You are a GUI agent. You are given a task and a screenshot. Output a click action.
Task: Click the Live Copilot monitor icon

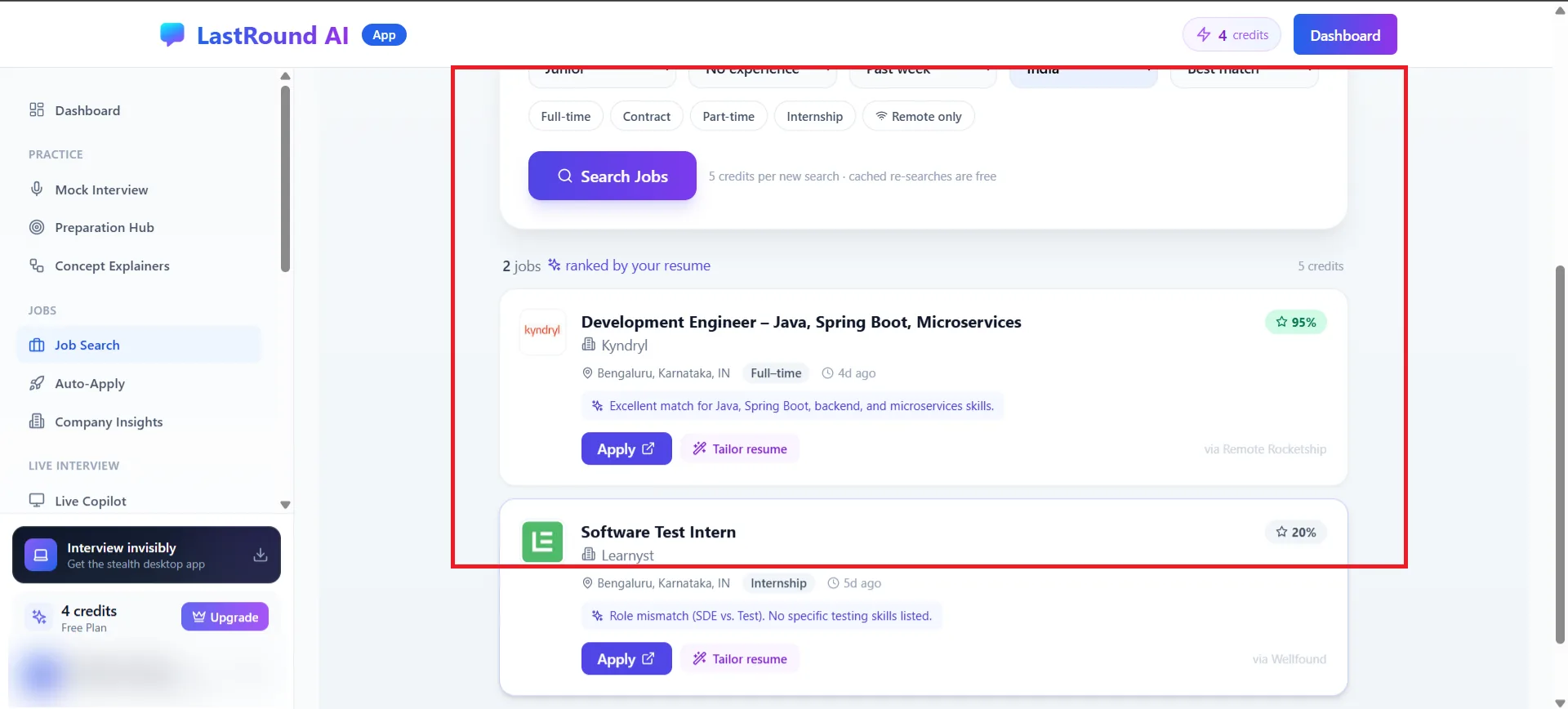point(37,500)
